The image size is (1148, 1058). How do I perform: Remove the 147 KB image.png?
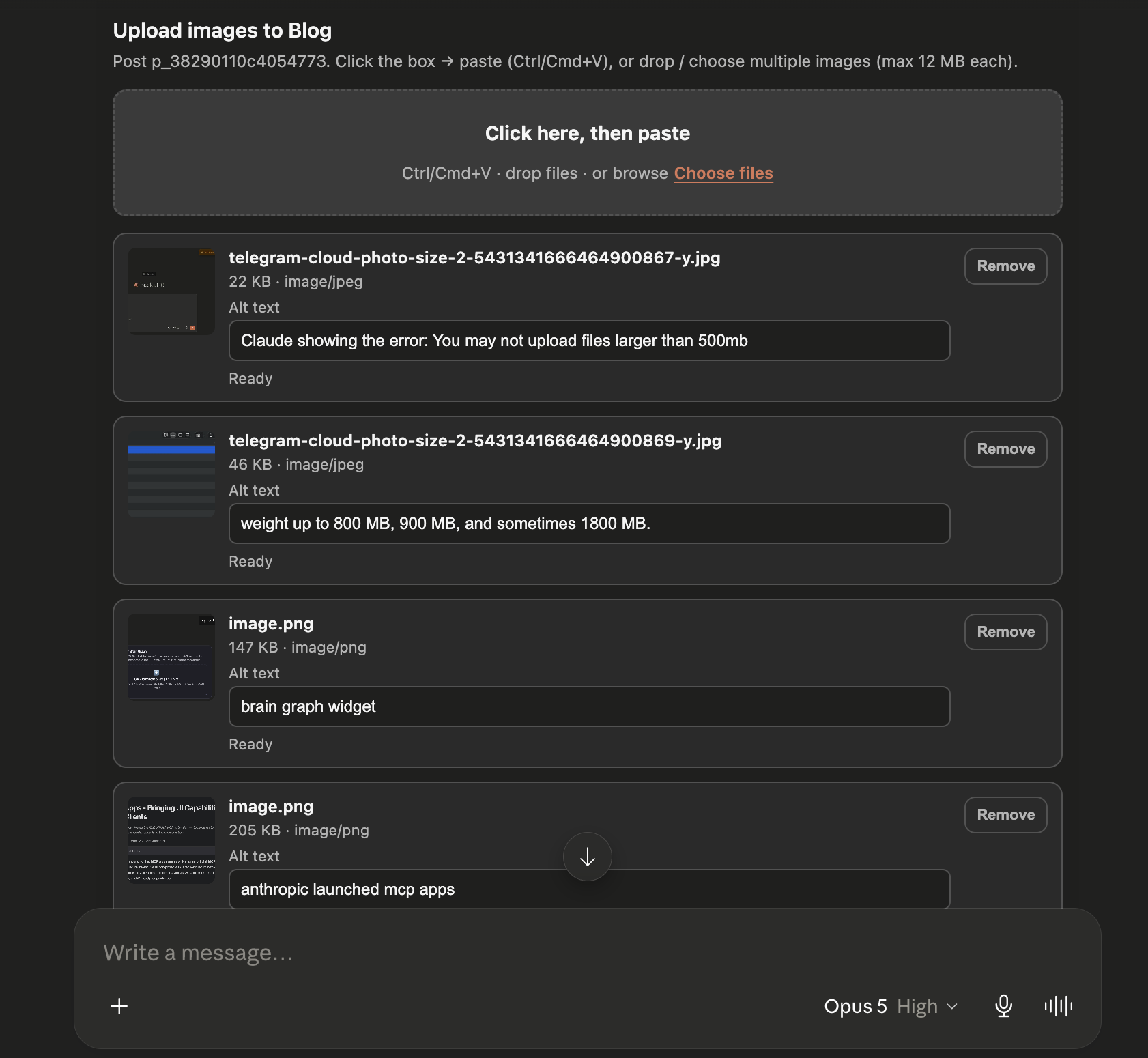pos(1006,632)
